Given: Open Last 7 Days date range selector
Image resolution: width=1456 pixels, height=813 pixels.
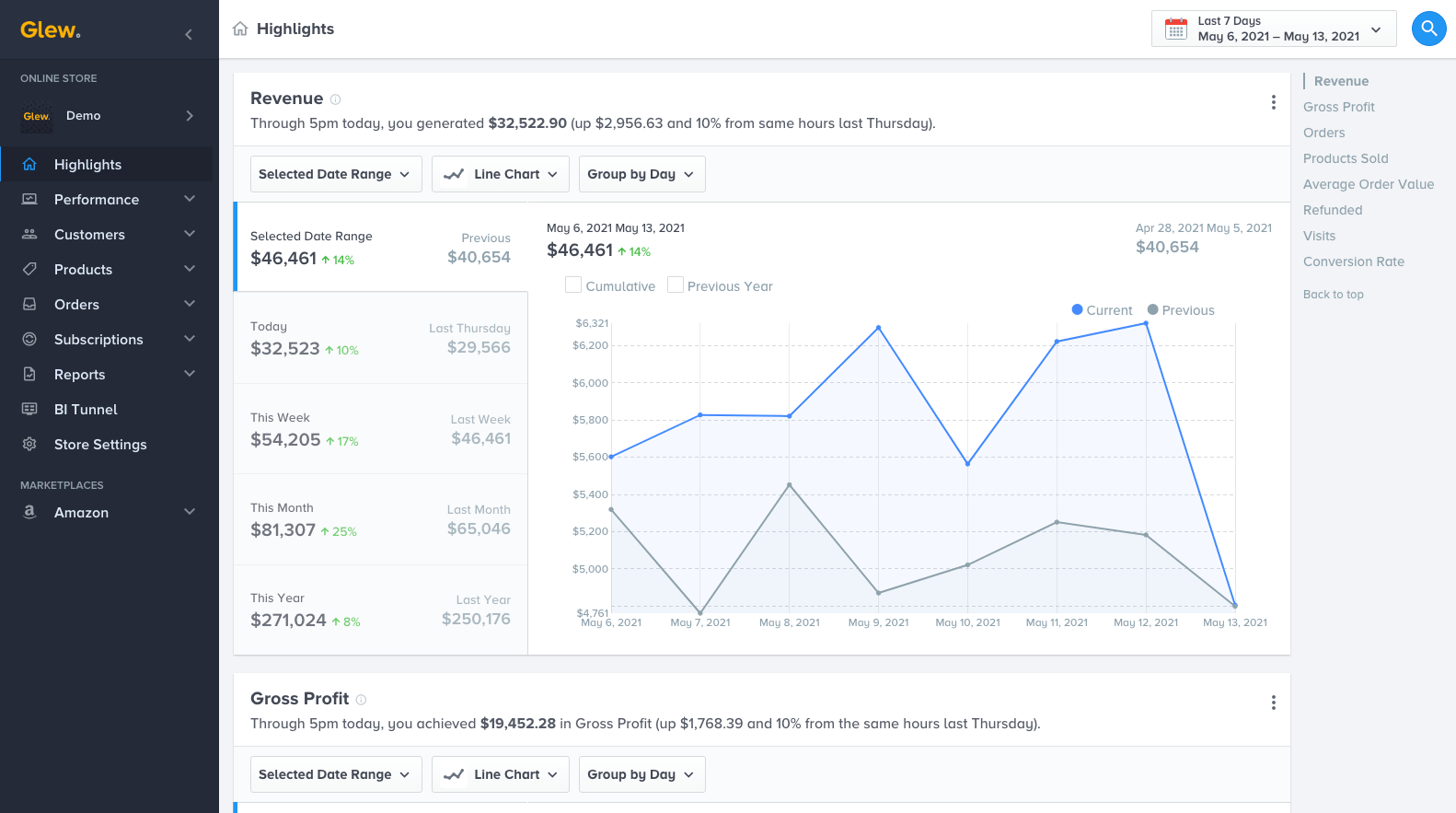Looking at the screenshot, I should coord(1274,29).
